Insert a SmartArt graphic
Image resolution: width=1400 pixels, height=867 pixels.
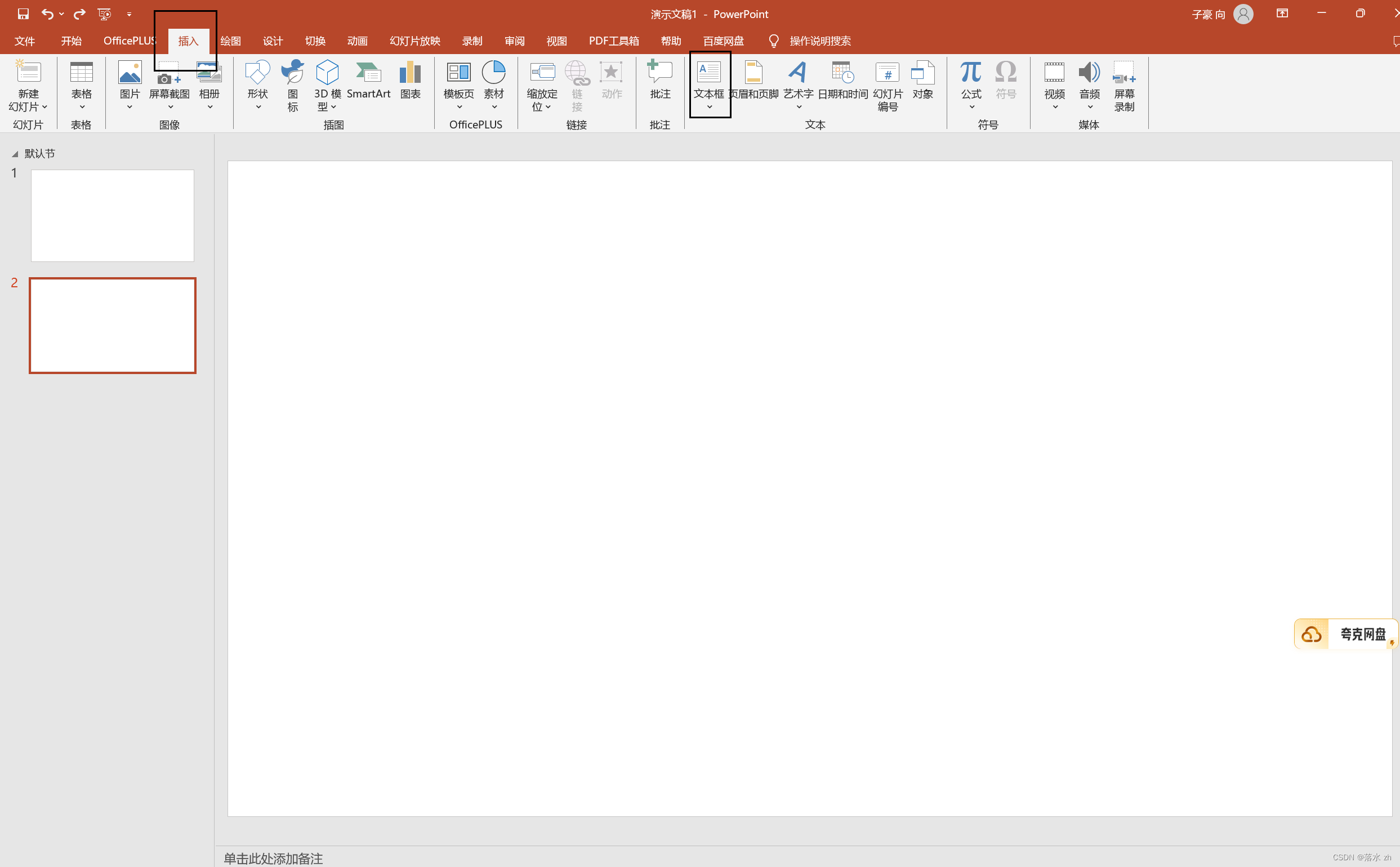pyautogui.click(x=368, y=80)
